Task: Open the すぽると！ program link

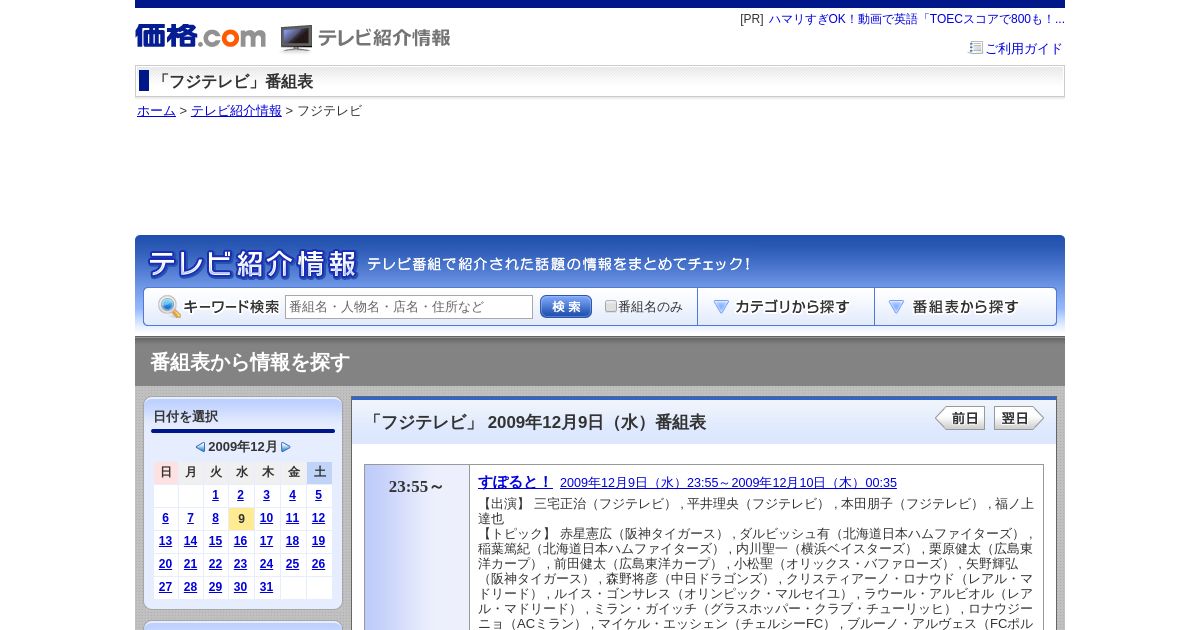Action: 515,482
